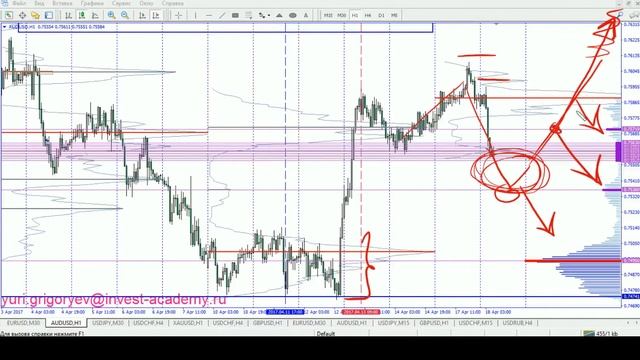
Task: Click the first toolbar icon, new chart
Action: [x=9, y=16]
